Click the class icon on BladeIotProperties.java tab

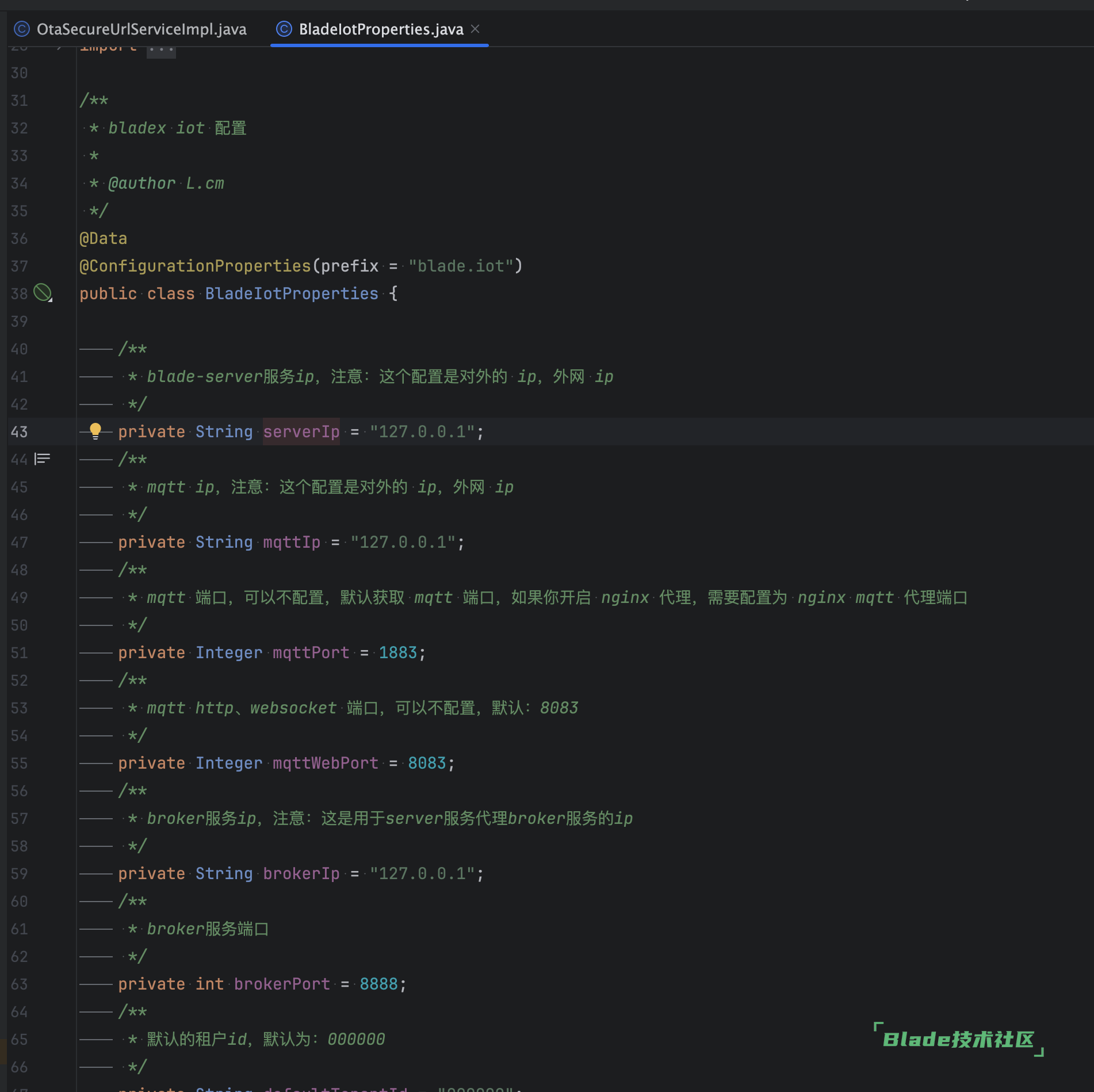pos(284,29)
